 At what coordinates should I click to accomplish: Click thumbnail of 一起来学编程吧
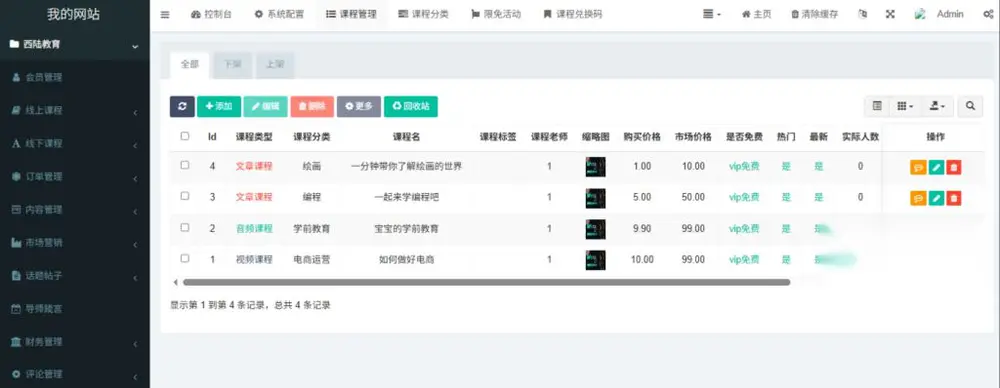(x=596, y=198)
